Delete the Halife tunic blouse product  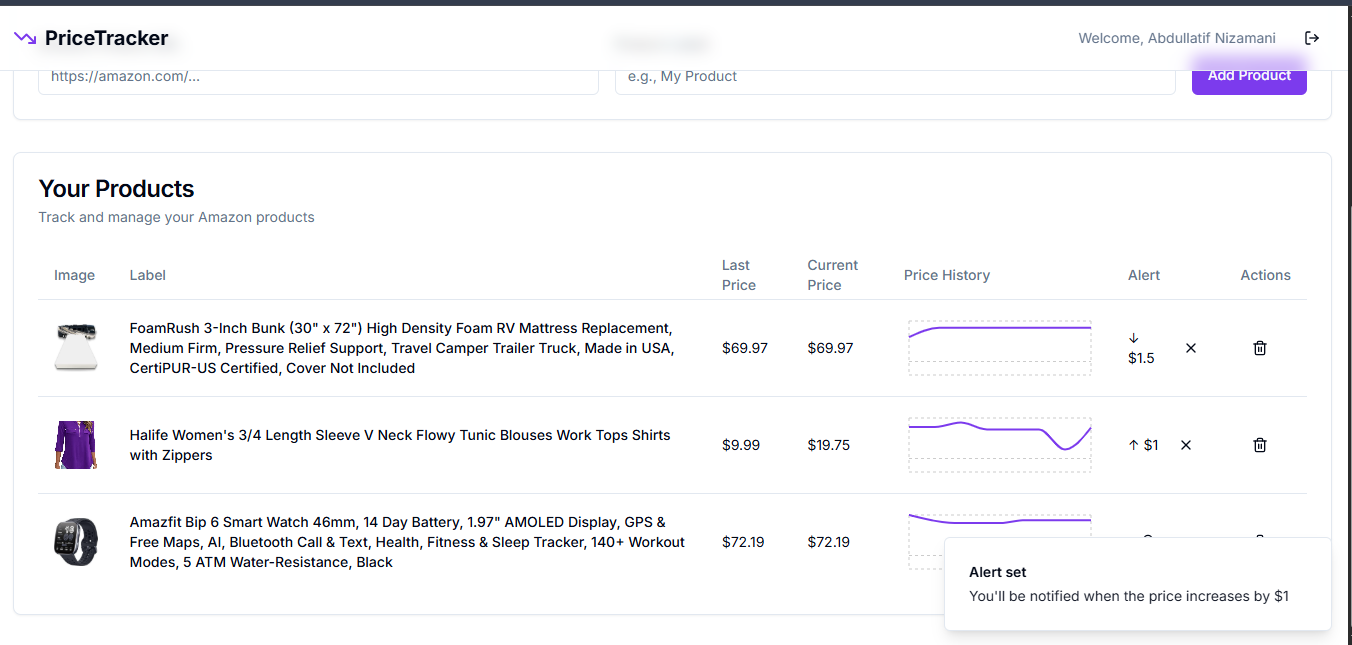pyautogui.click(x=1259, y=444)
